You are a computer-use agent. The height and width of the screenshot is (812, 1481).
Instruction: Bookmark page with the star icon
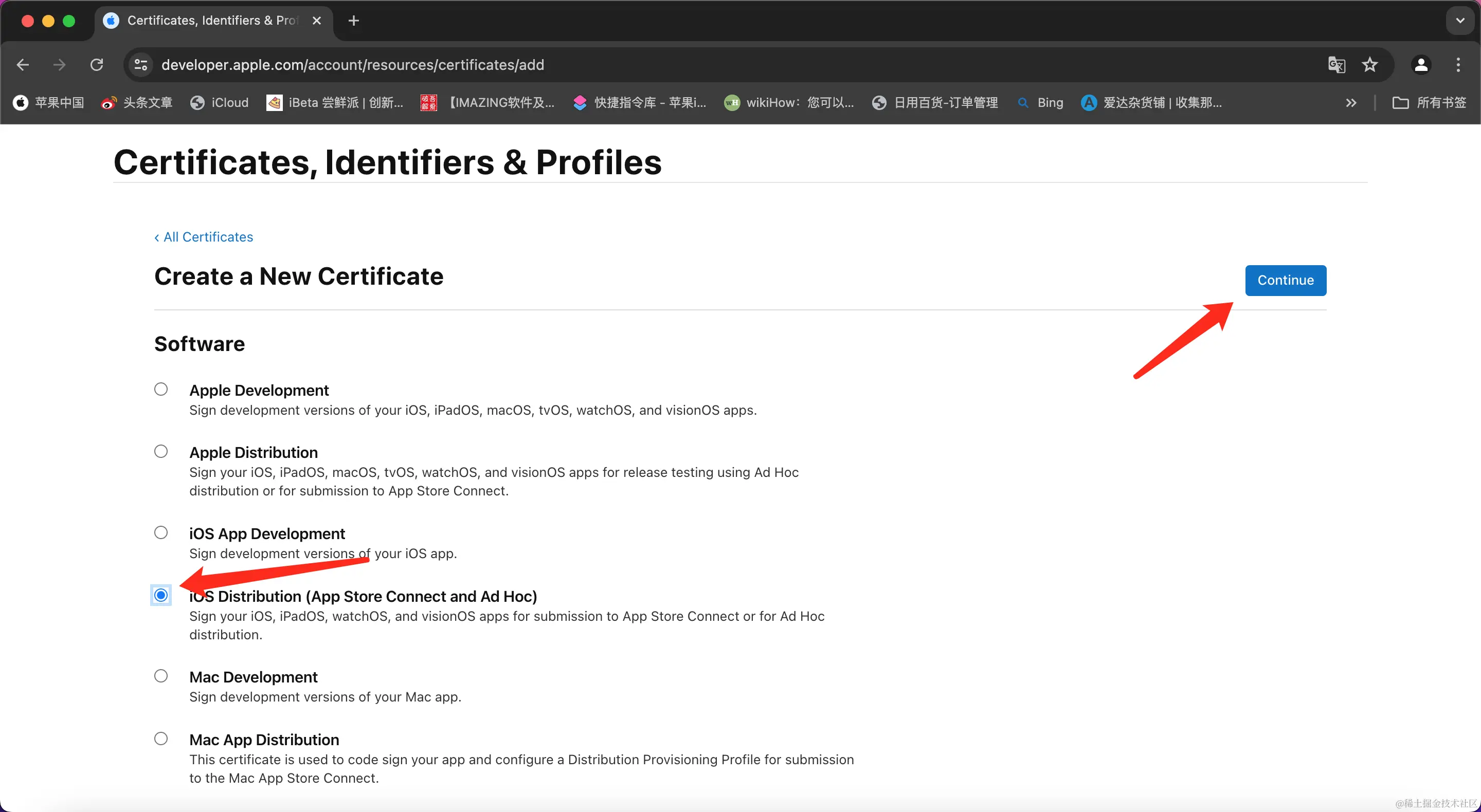point(1370,65)
